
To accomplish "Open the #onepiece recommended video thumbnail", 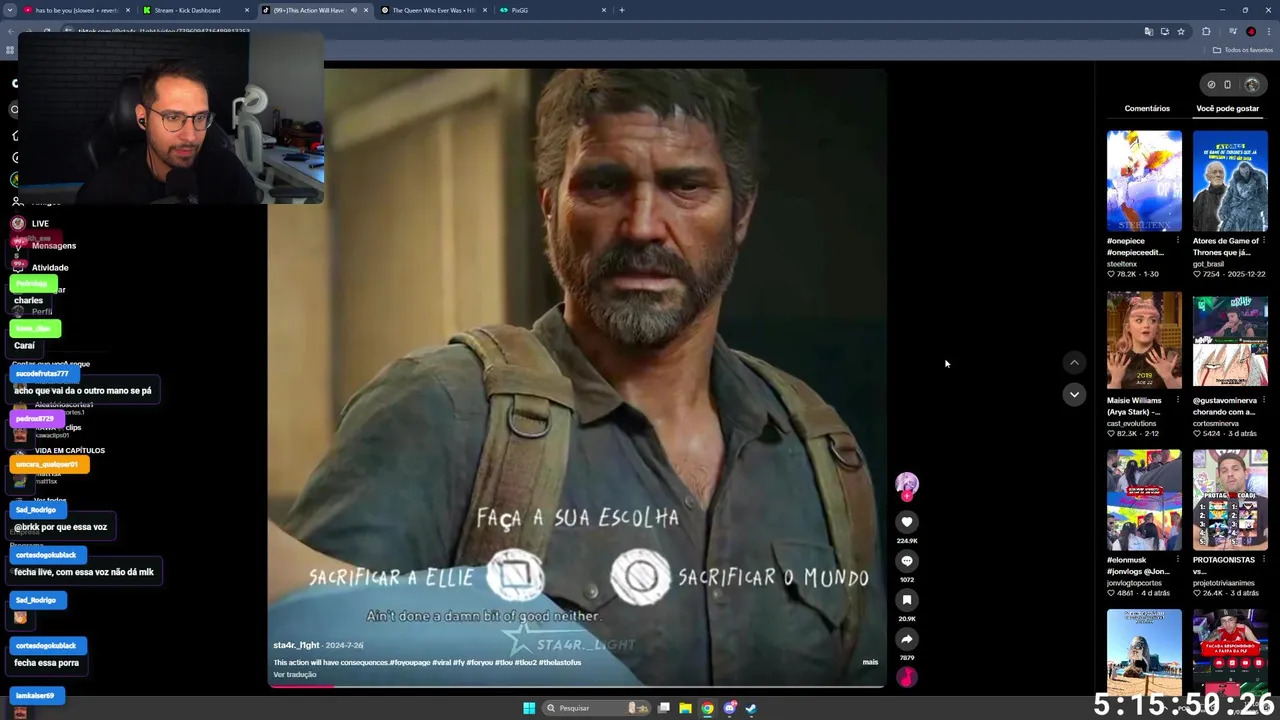I will pos(1144,181).
